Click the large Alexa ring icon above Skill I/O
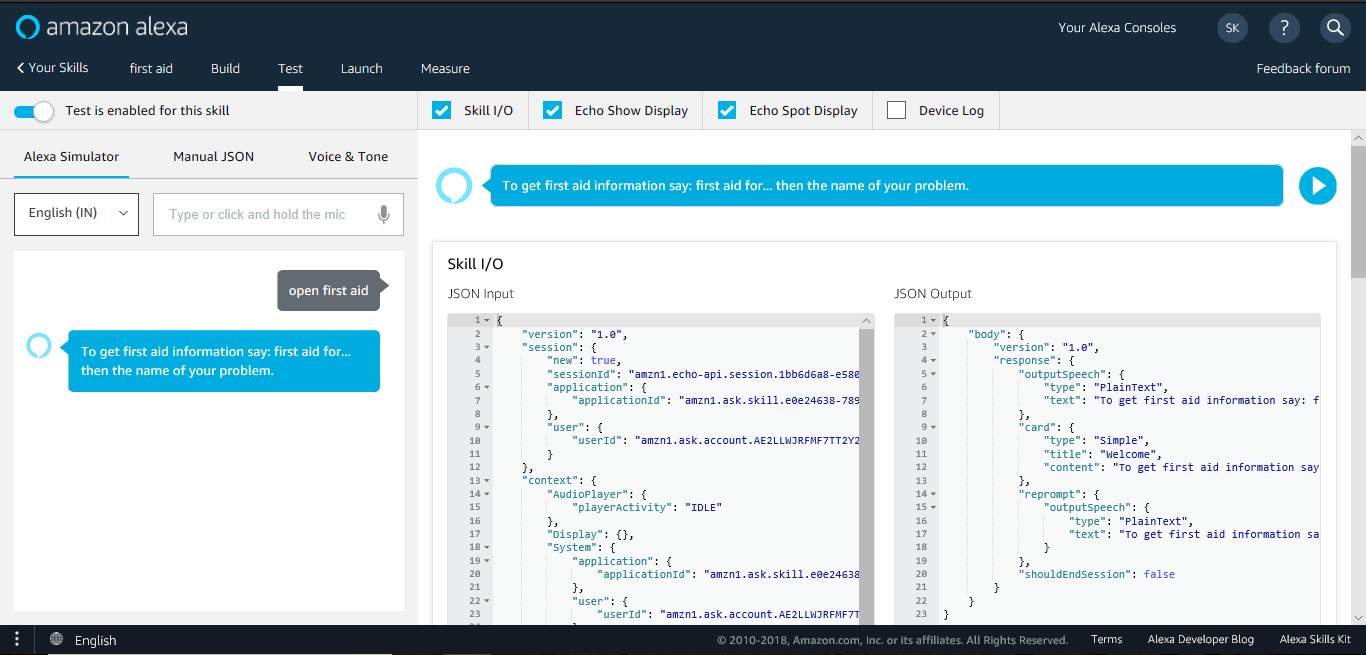The image size is (1366, 655). [x=454, y=186]
